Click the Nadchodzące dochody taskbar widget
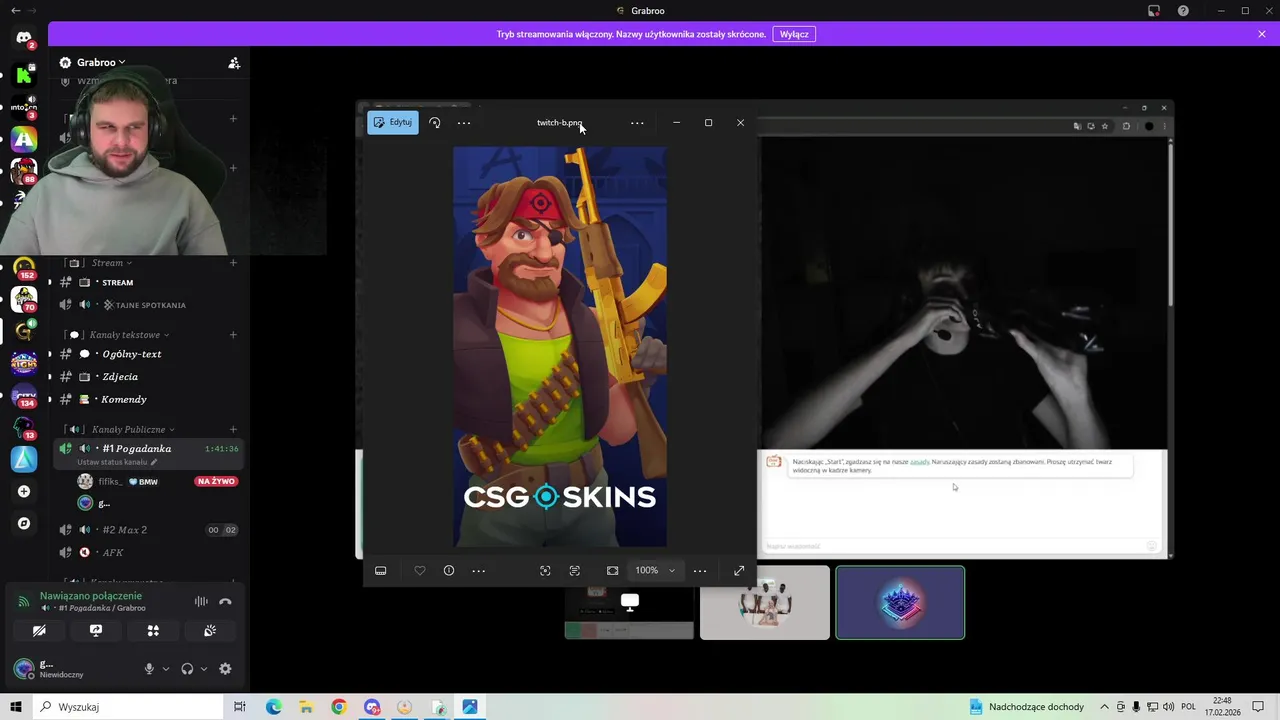 1027,707
